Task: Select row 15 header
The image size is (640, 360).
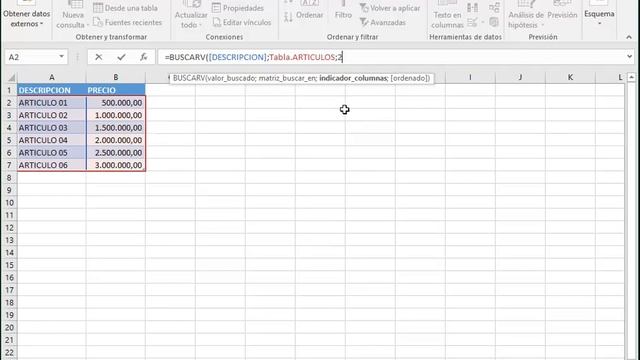Action: point(9,265)
